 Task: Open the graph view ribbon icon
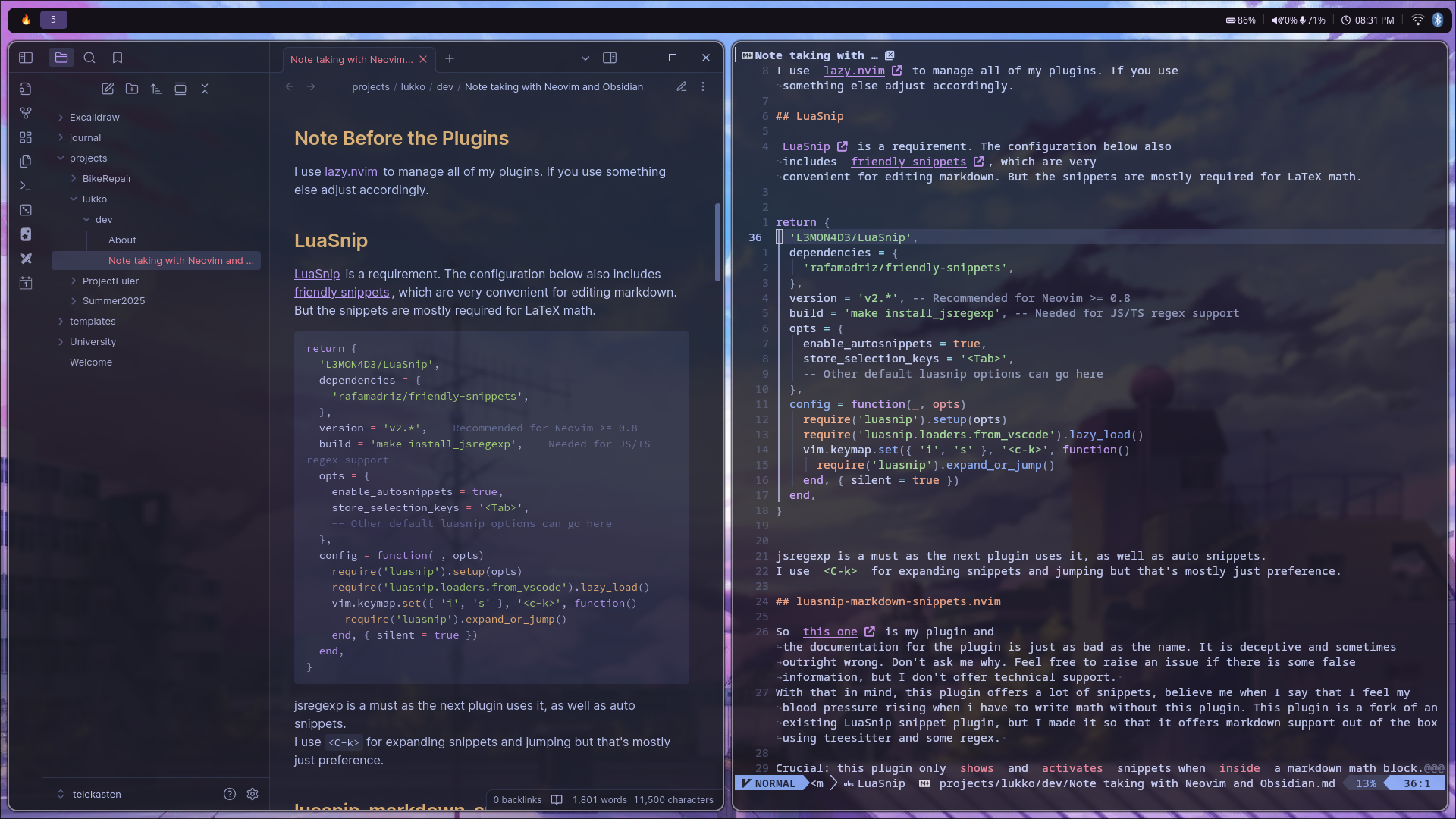[26, 113]
